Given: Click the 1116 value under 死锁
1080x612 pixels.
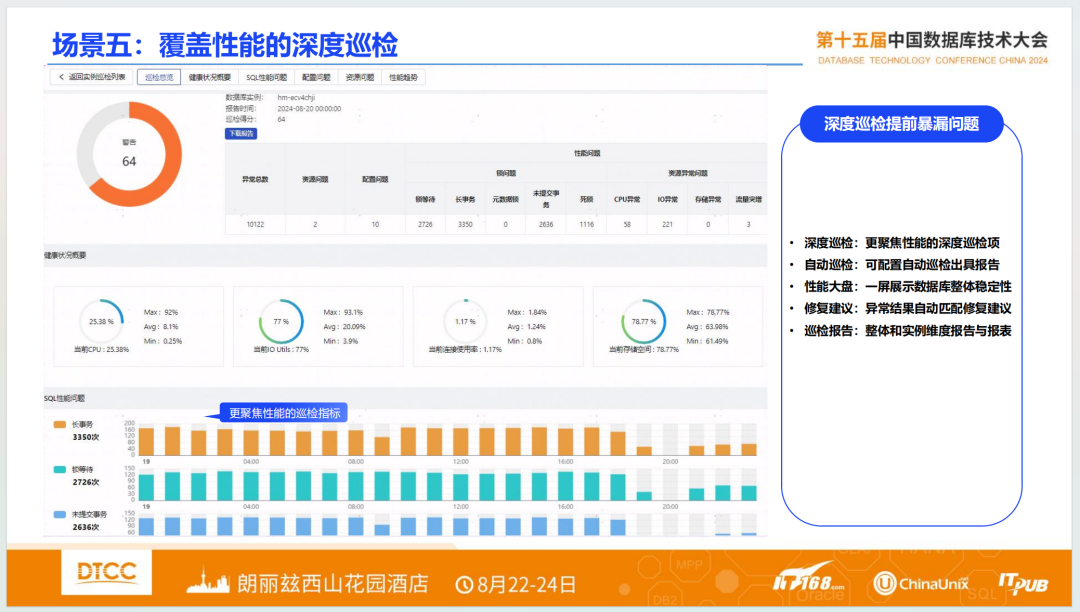Looking at the screenshot, I should tap(587, 224).
